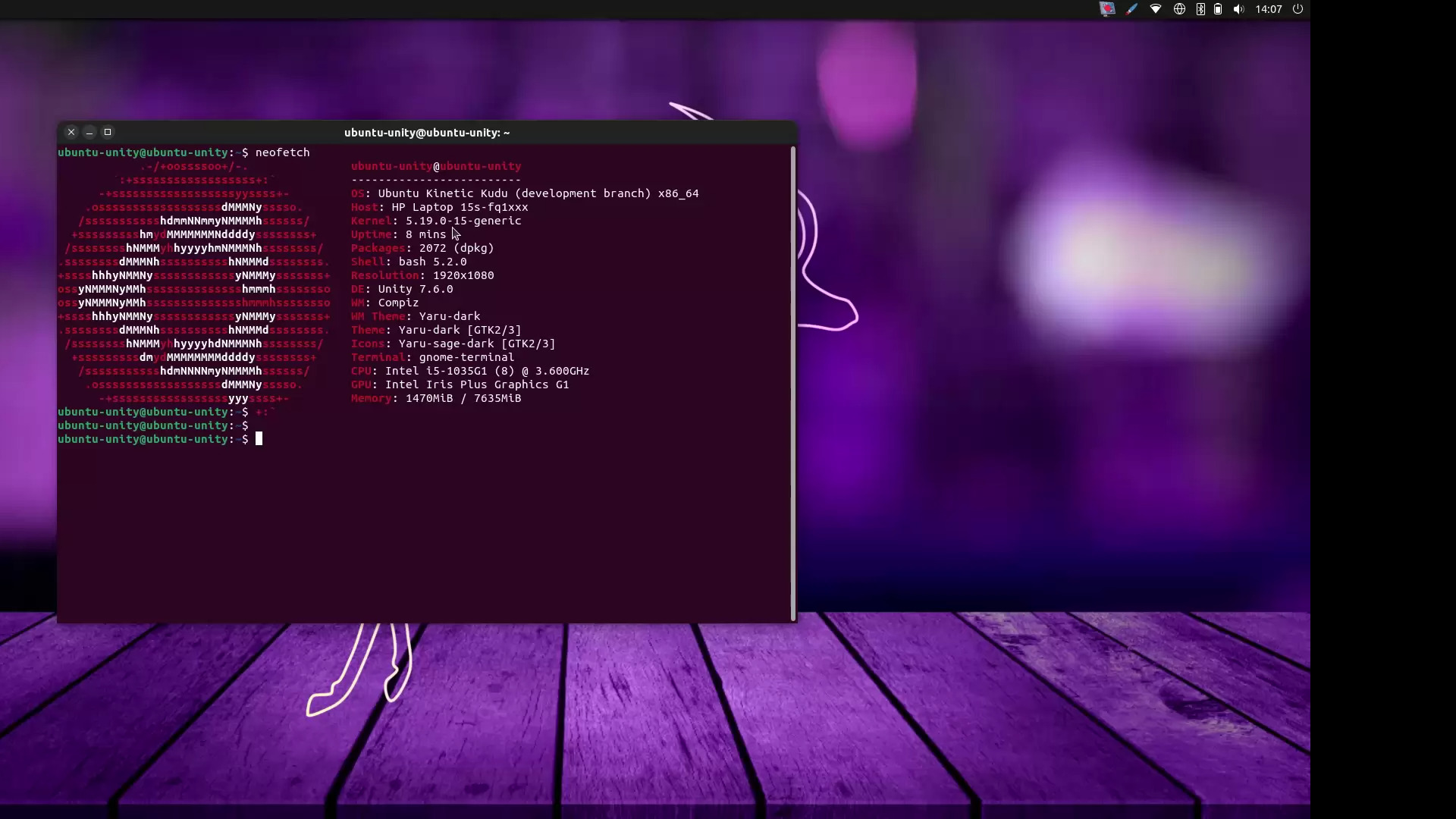The image size is (1456, 819).
Task: Click the 'HP Laptop 15s-fq1xxx' host value
Action: tap(460, 207)
